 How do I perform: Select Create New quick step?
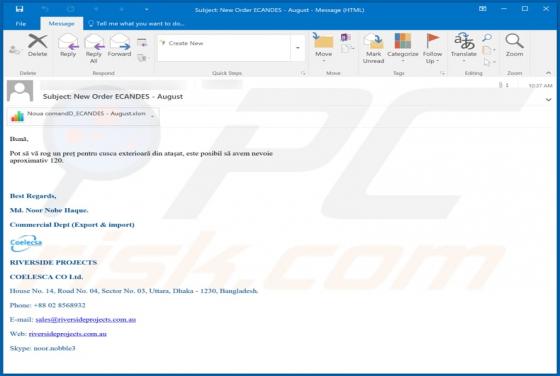click(182, 43)
